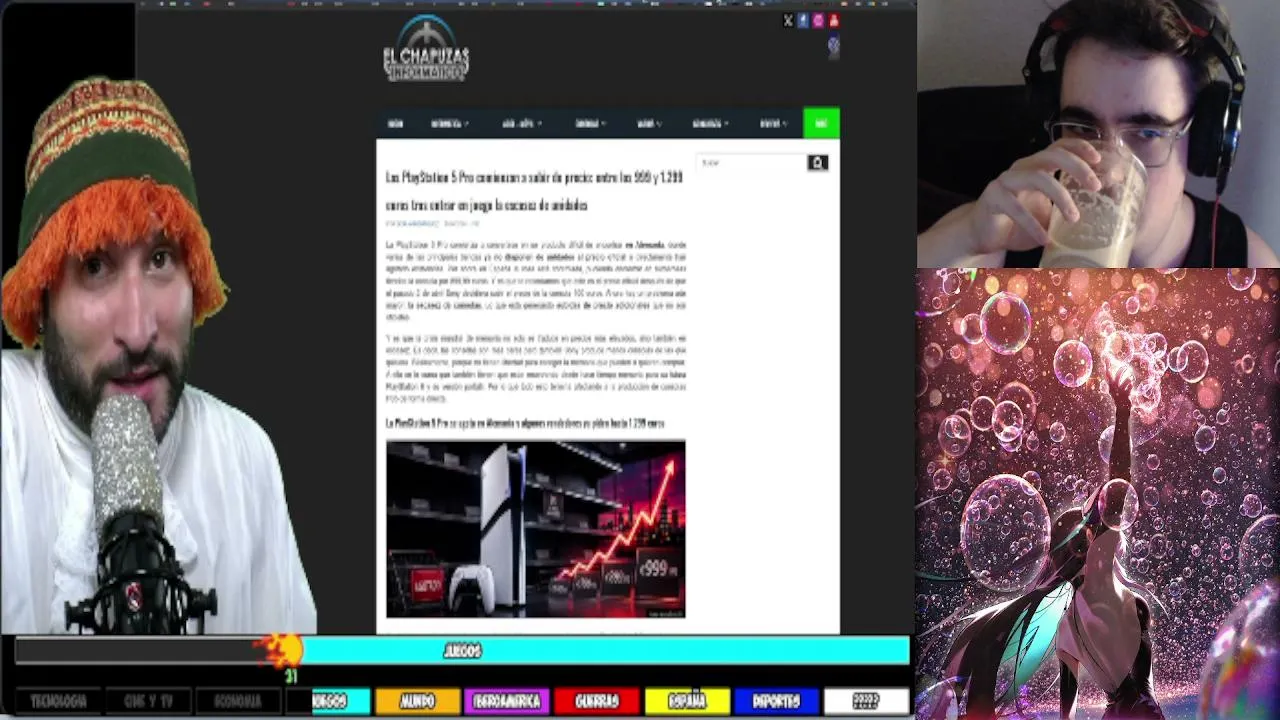Open the PlayStation 5 Pro article headline
Image resolution: width=1280 pixels, height=720 pixels.
pyautogui.click(x=534, y=191)
